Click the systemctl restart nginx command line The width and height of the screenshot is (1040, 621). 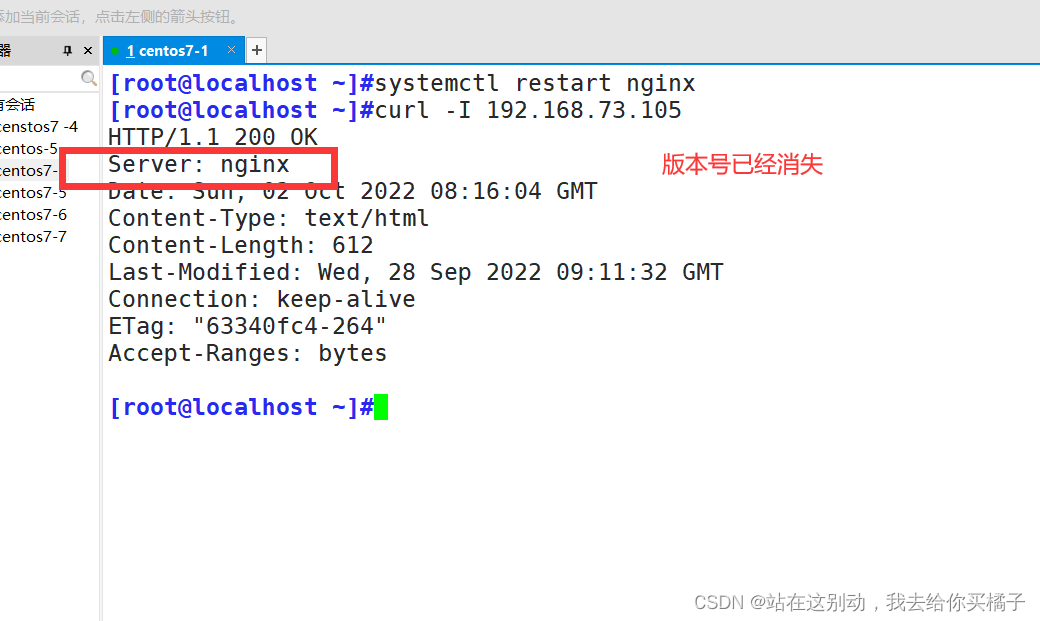tap(402, 83)
